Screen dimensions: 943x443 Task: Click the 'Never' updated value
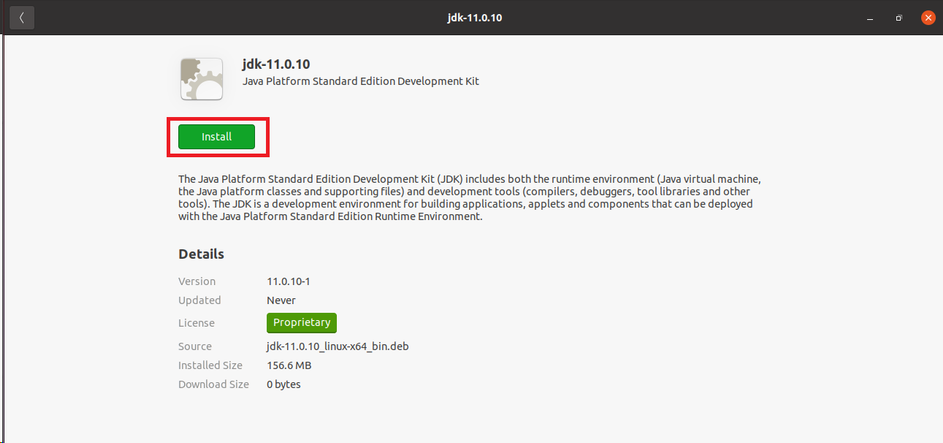(x=281, y=300)
